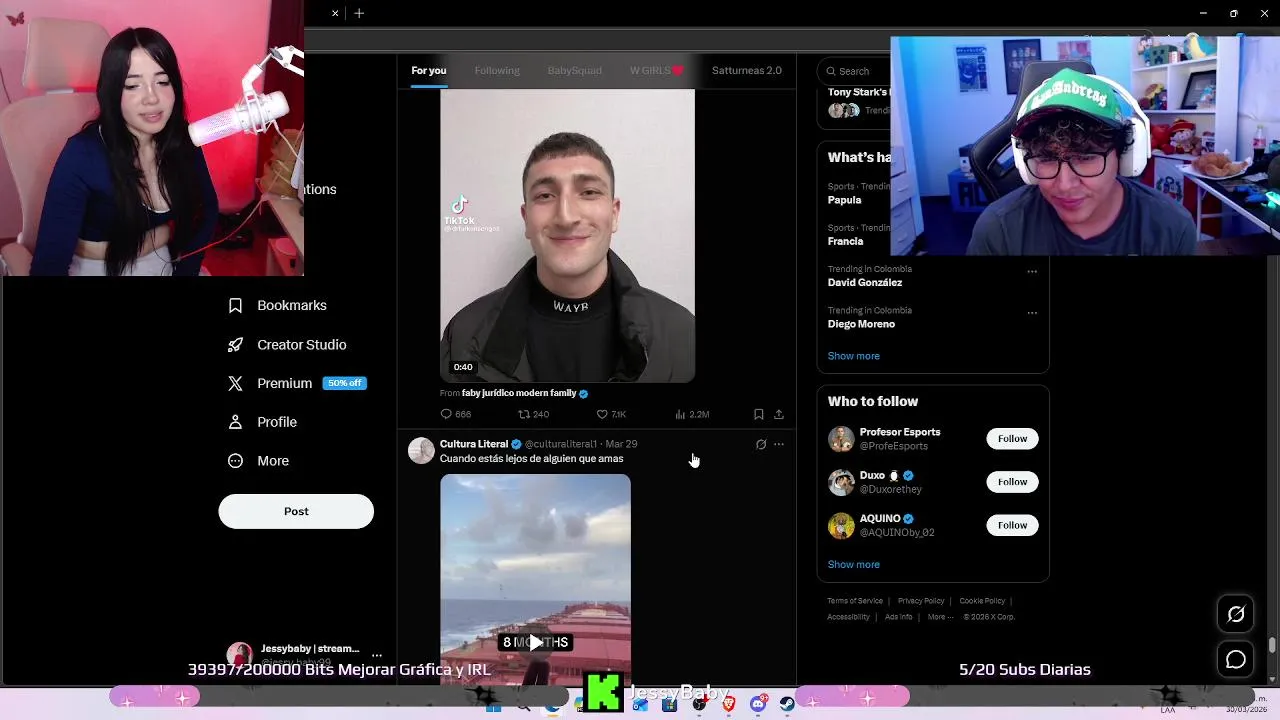Open the Duxo avatar in Who to follow
Image resolution: width=1280 pixels, height=720 pixels.
(x=841, y=482)
